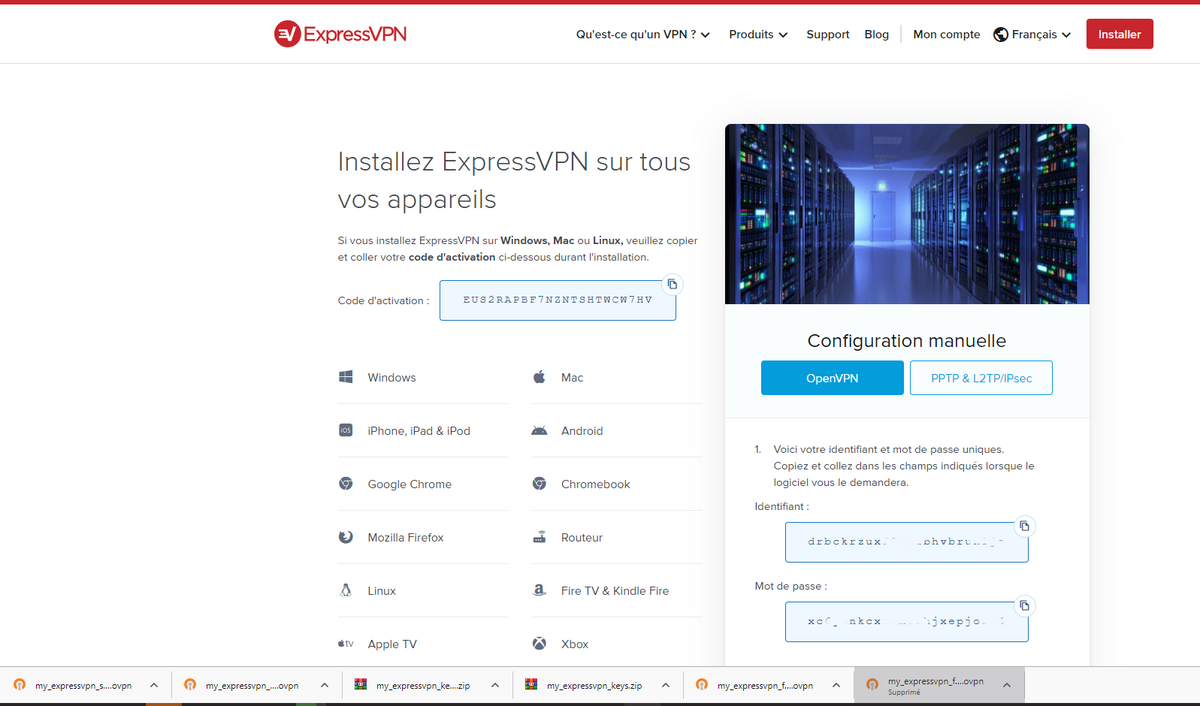Open the first my_expressvpn_s....ovpn download

pos(83,685)
